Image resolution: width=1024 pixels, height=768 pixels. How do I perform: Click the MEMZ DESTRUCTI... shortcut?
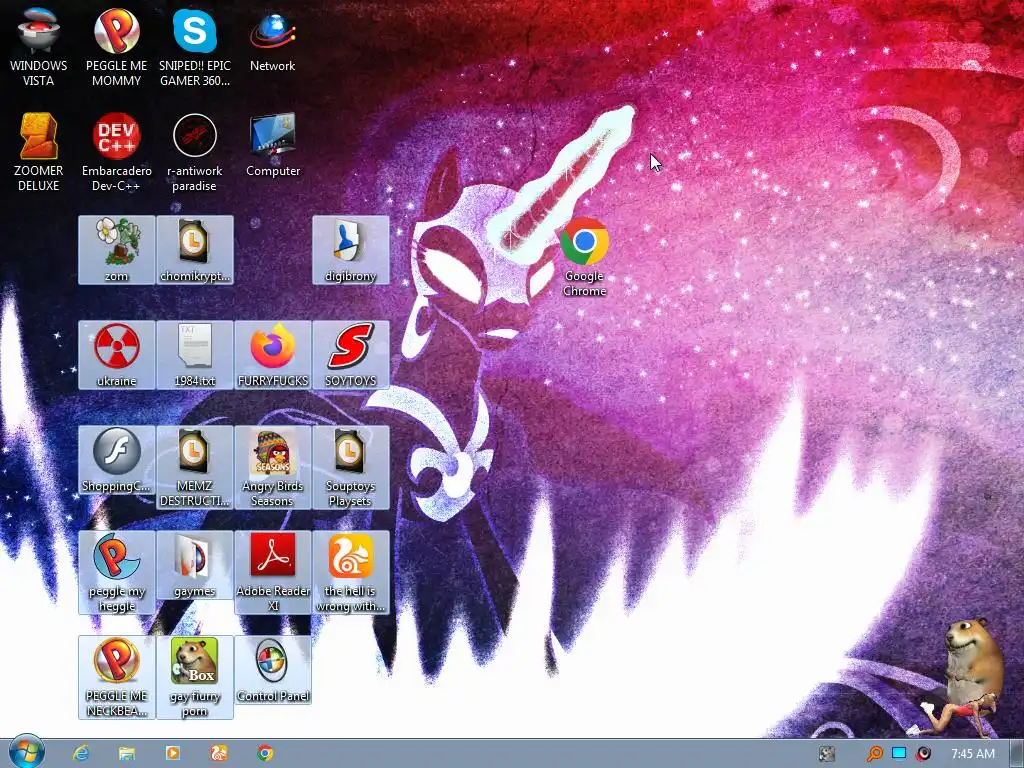point(195,468)
